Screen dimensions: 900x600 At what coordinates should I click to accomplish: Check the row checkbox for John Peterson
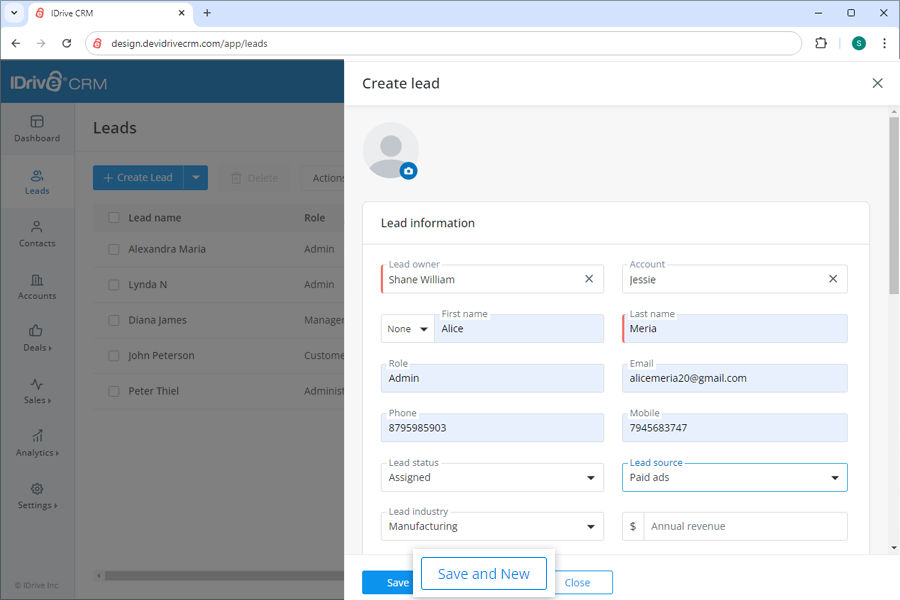click(x=113, y=355)
